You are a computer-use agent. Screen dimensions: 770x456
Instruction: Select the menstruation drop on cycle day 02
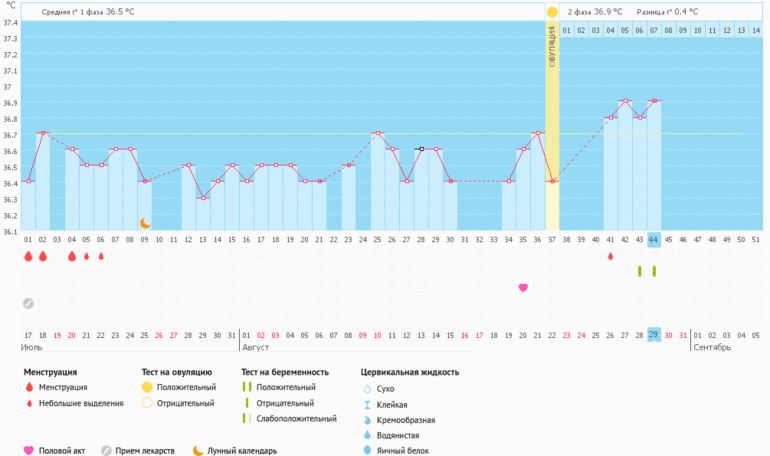click(42, 257)
